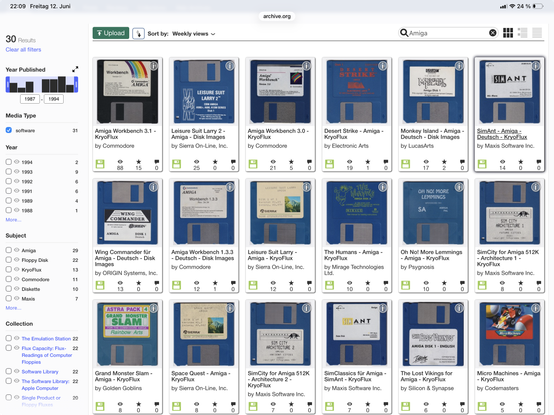Screen dimensions: 554x415
Task: Clear the Amiga search text
Action: 493,33
